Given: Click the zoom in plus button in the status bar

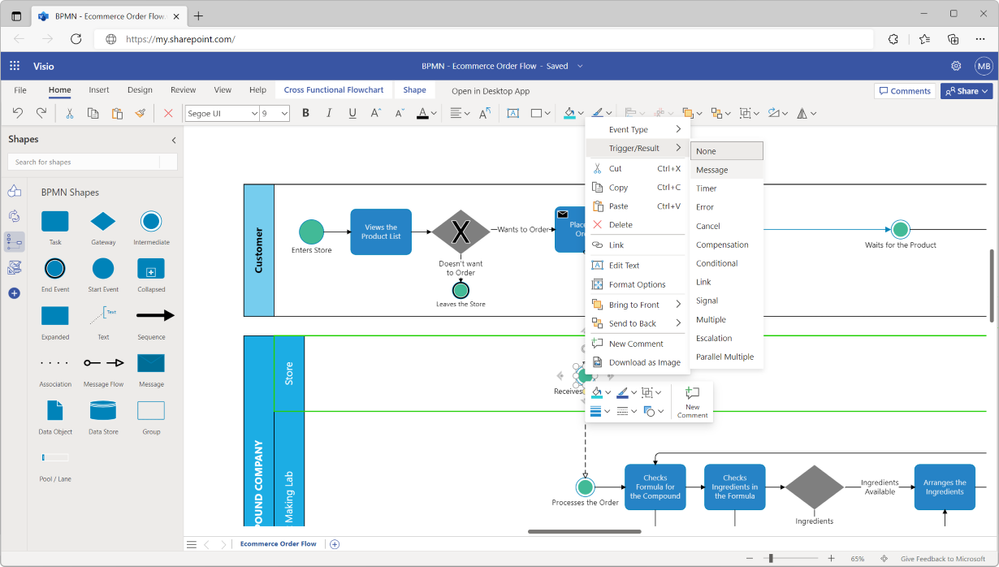Looking at the screenshot, I should [831, 559].
